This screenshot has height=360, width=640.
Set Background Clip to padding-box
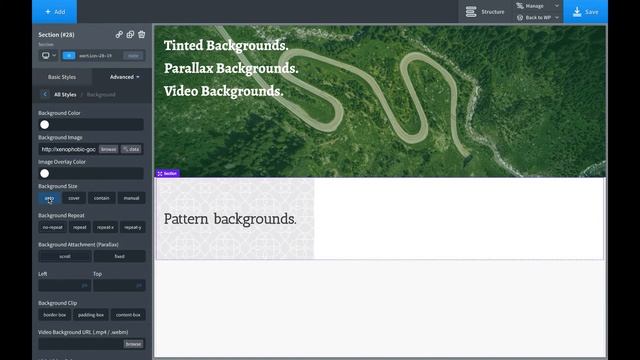(x=91, y=315)
